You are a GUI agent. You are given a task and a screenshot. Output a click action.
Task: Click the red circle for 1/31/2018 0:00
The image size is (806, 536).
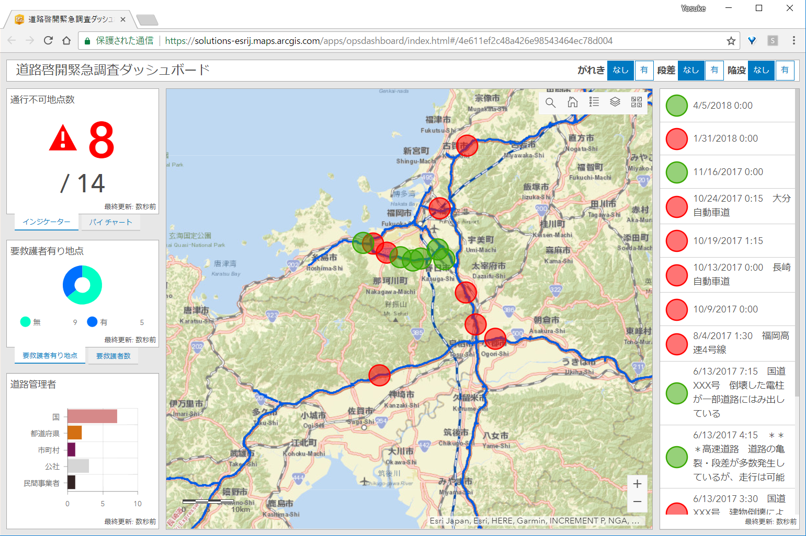(x=676, y=139)
